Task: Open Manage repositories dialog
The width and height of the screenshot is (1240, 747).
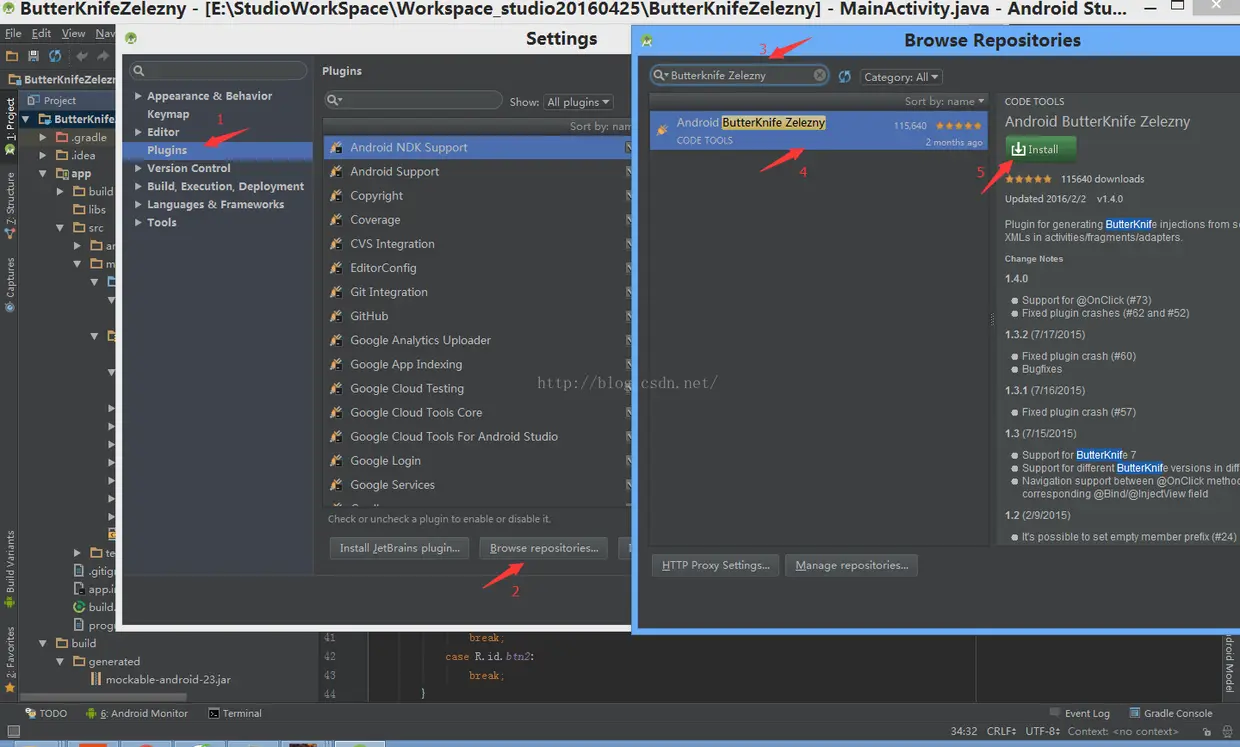Action: pyautogui.click(x=851, y=565)
